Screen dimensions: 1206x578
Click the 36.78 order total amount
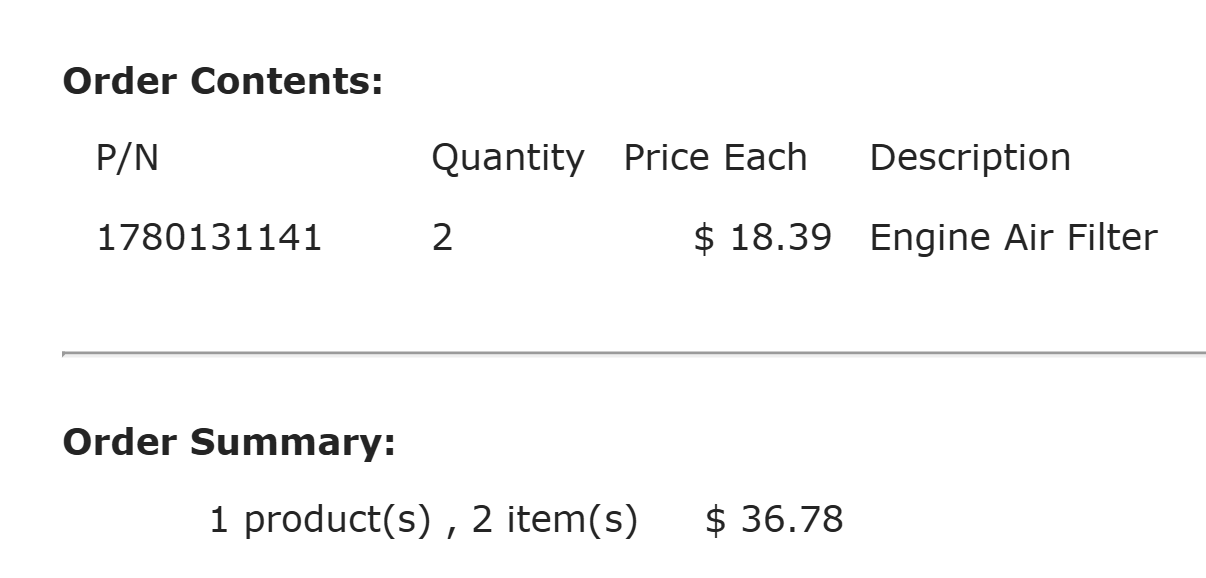click(792, 520)
